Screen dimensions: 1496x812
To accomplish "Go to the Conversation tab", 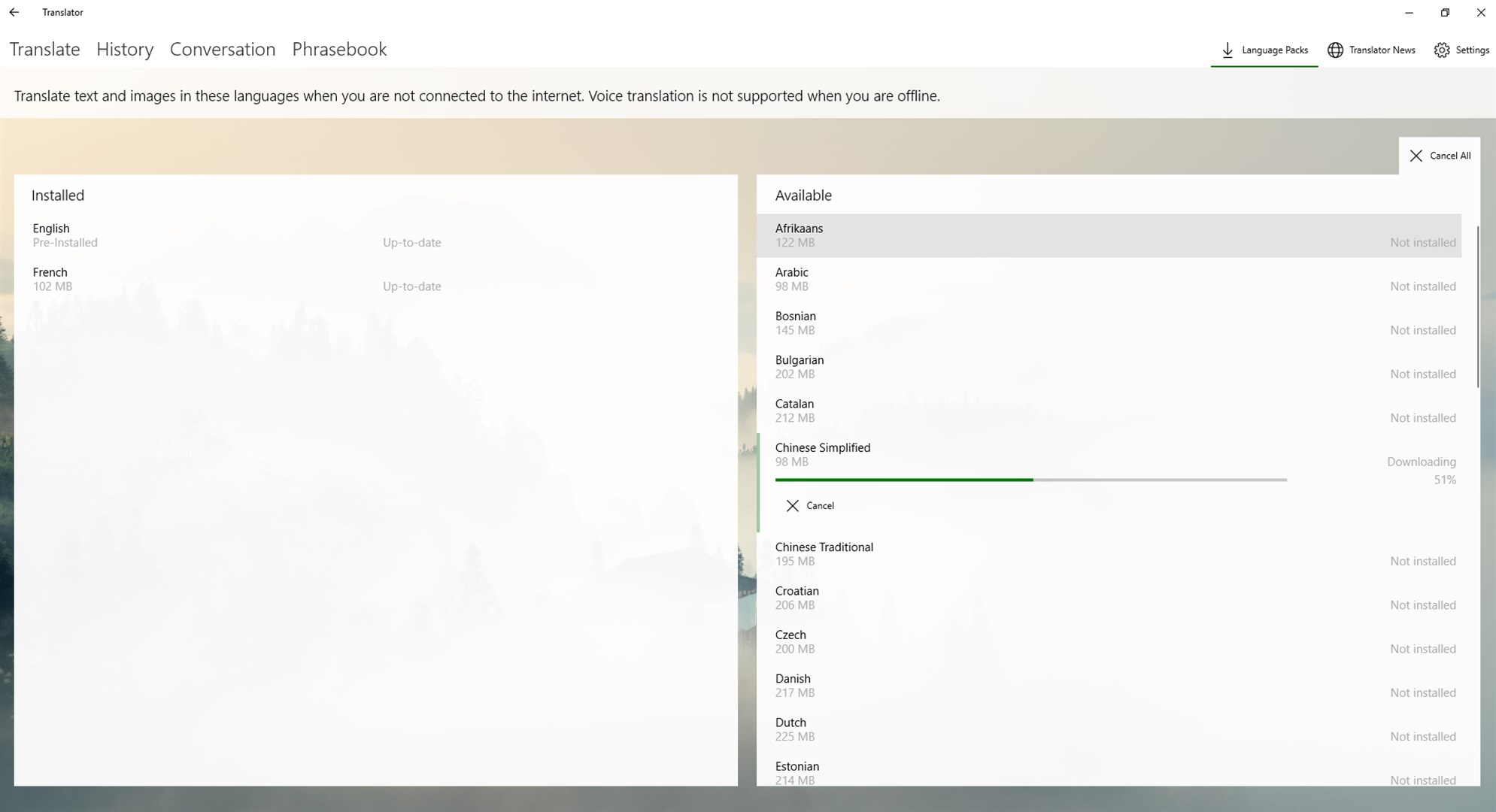I will click(x=223, y=50).
